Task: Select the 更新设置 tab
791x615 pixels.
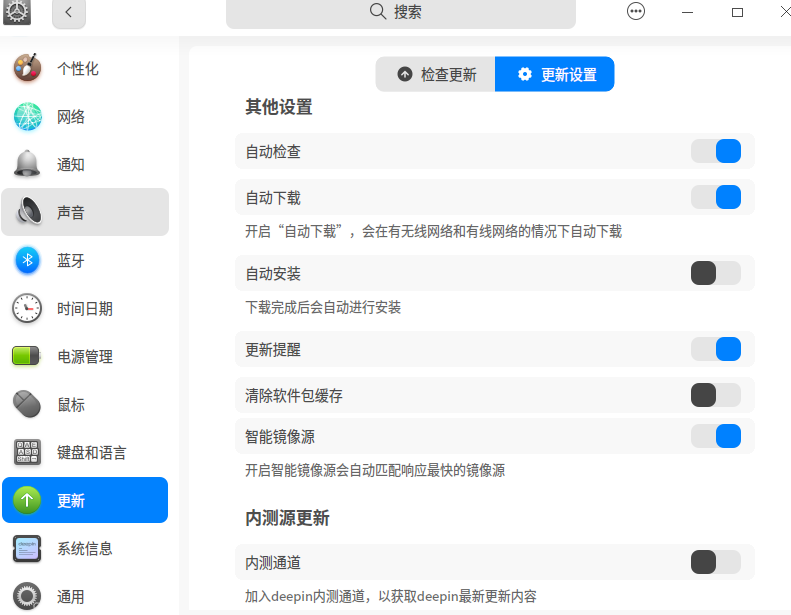Action: tap(554, 74)
